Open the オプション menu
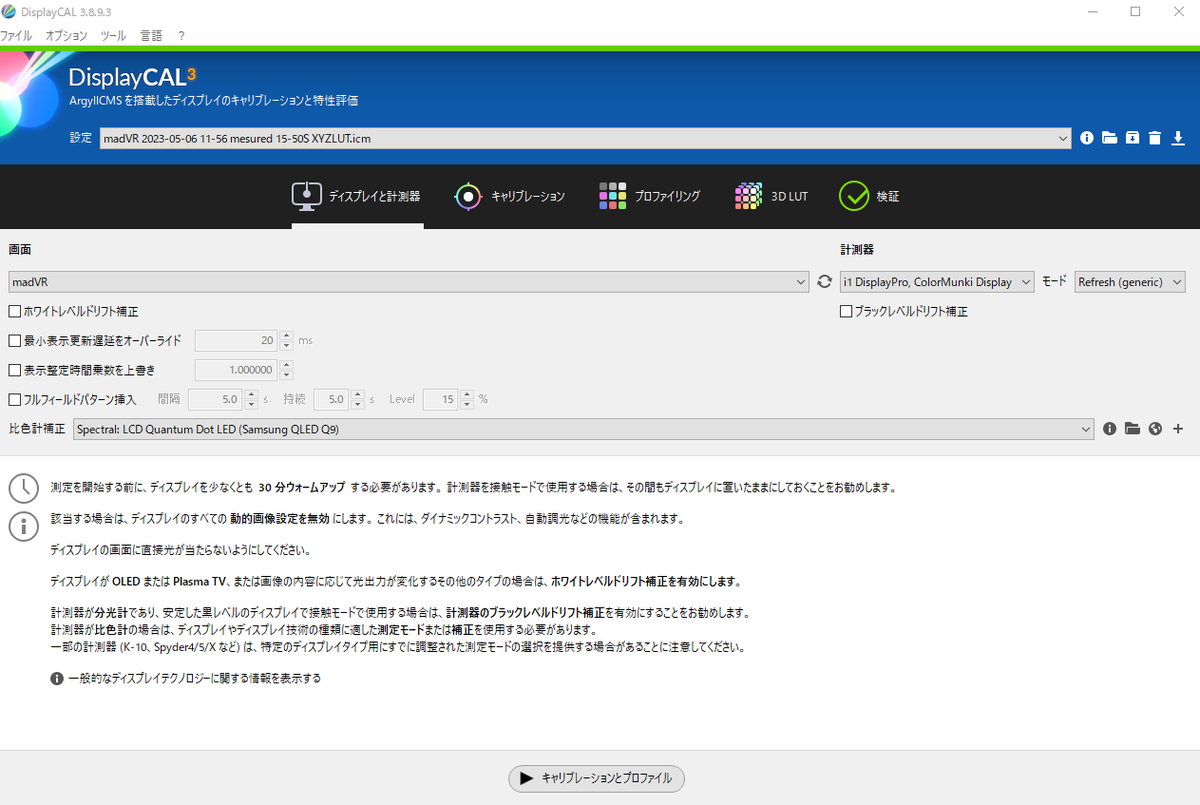Screen dimensions: 1200x805 click(x=66, y=35)
